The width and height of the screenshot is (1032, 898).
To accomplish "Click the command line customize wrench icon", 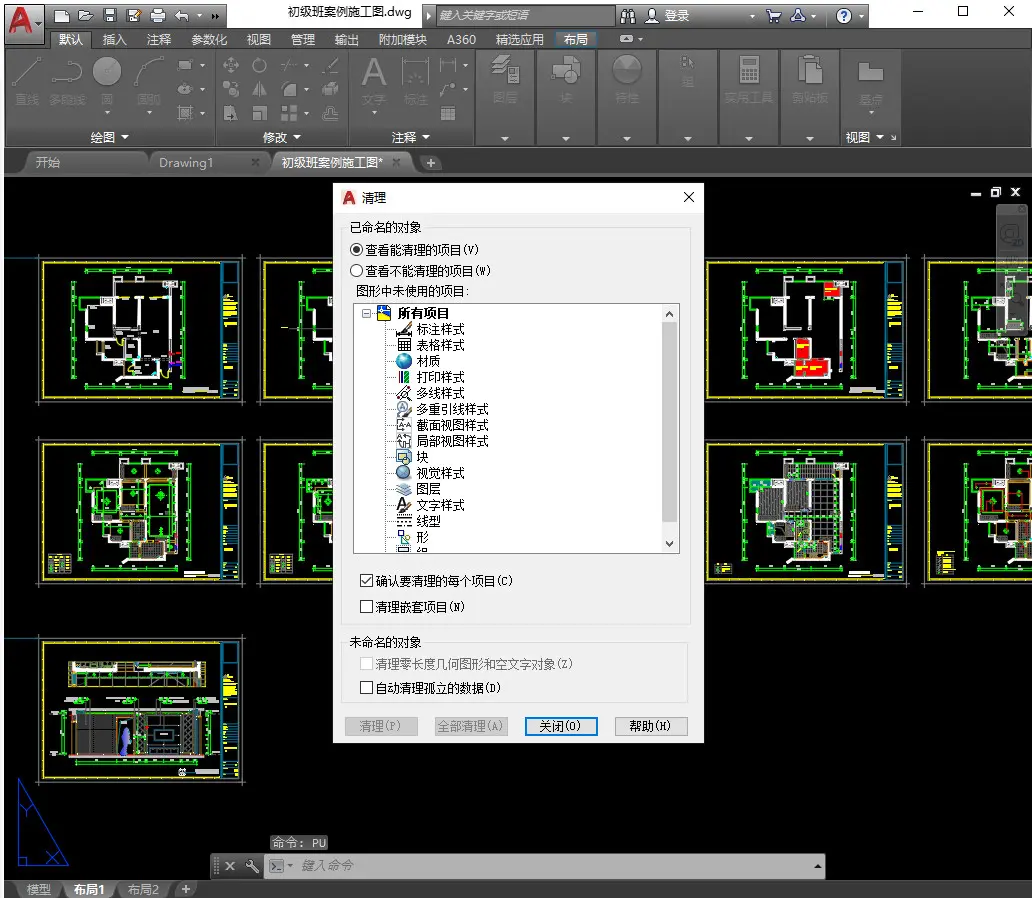I will coord(251,866).
